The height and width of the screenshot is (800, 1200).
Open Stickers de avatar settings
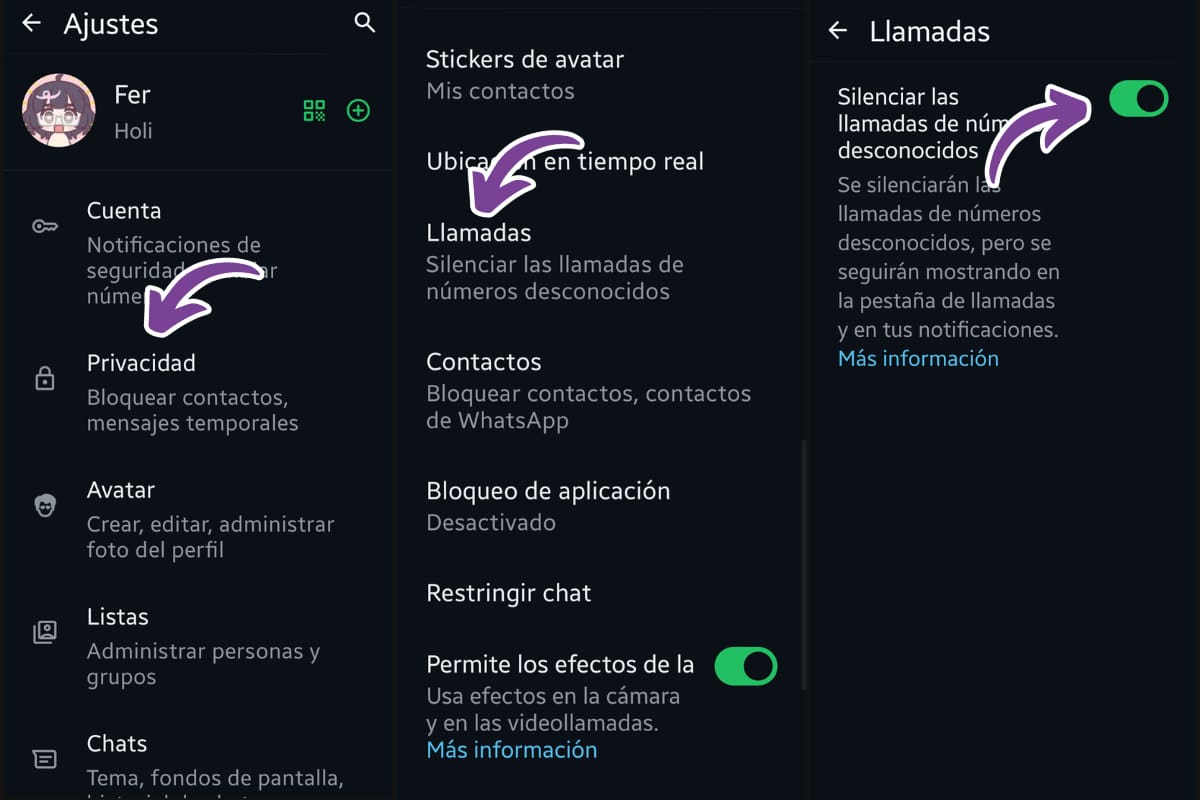point(525,59)
